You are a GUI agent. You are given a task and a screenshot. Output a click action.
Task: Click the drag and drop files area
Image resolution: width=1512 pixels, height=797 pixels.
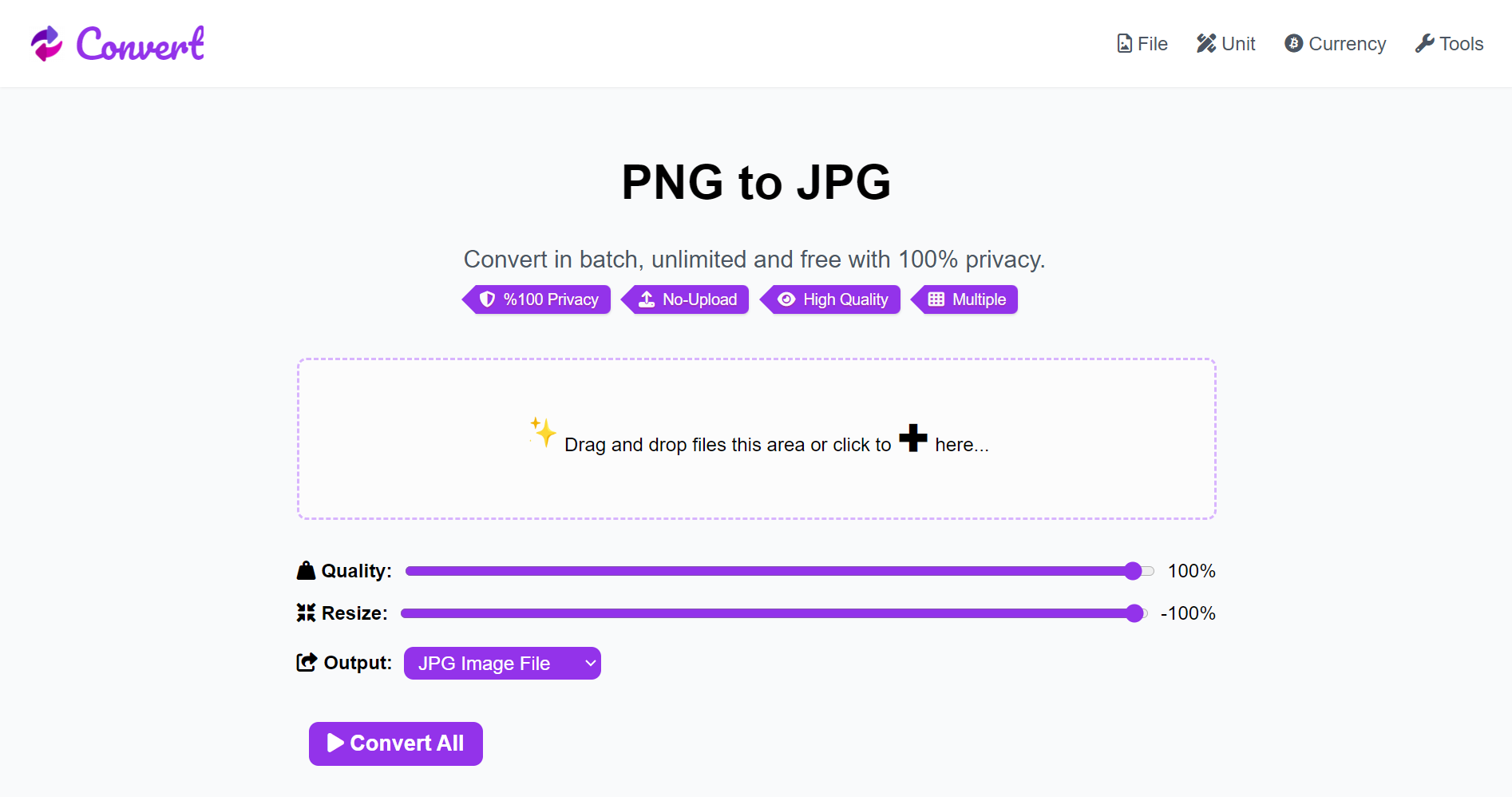pos(756,438)
